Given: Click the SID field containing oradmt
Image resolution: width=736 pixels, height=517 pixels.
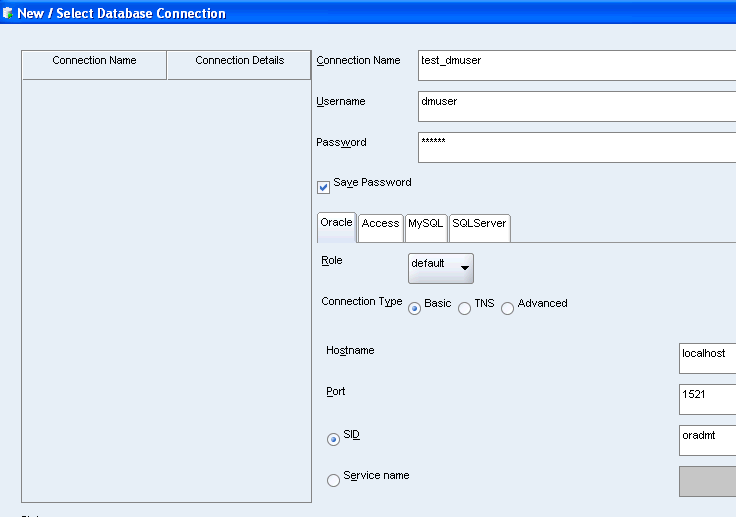Looking at the screenshot, I should pos(706,440).
